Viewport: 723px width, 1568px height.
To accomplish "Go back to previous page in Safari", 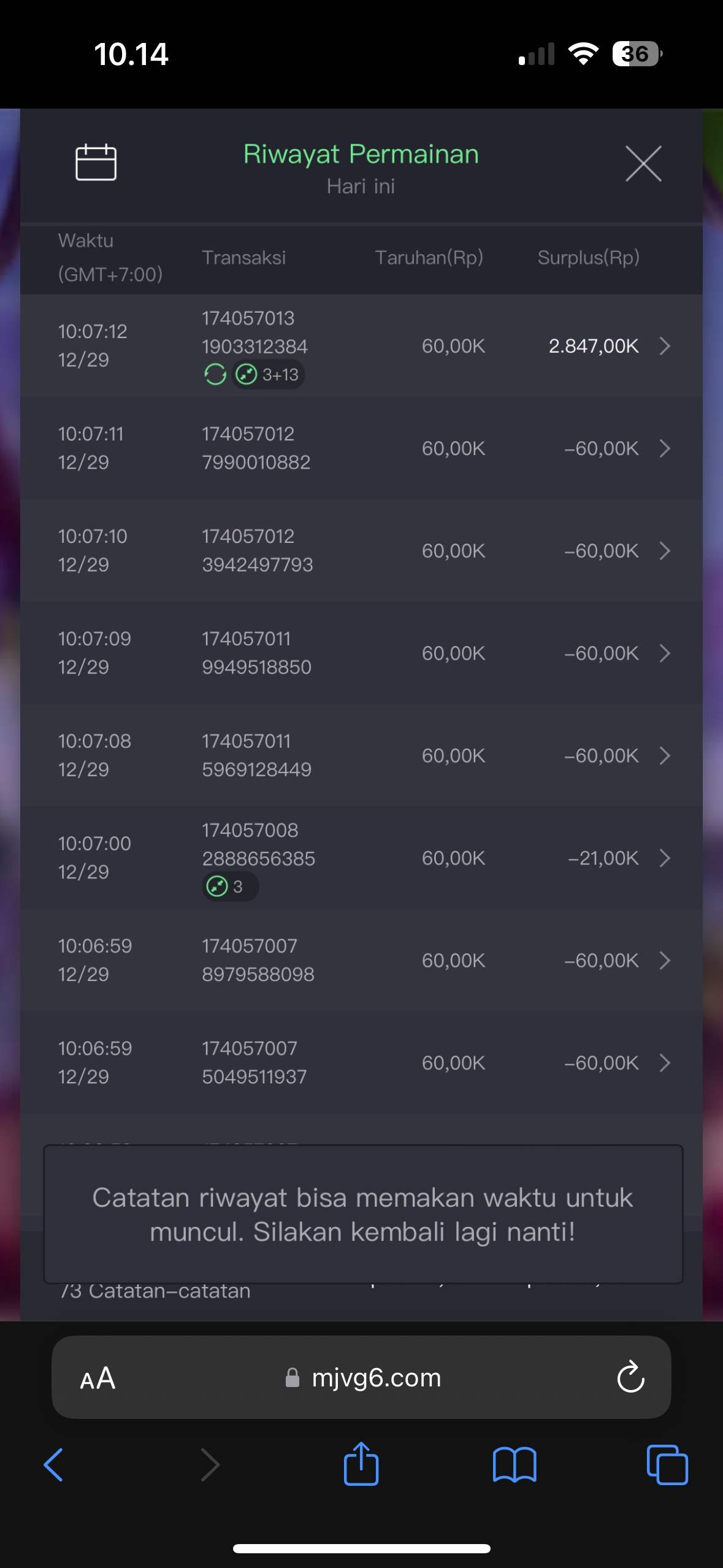I will 53,1464.
